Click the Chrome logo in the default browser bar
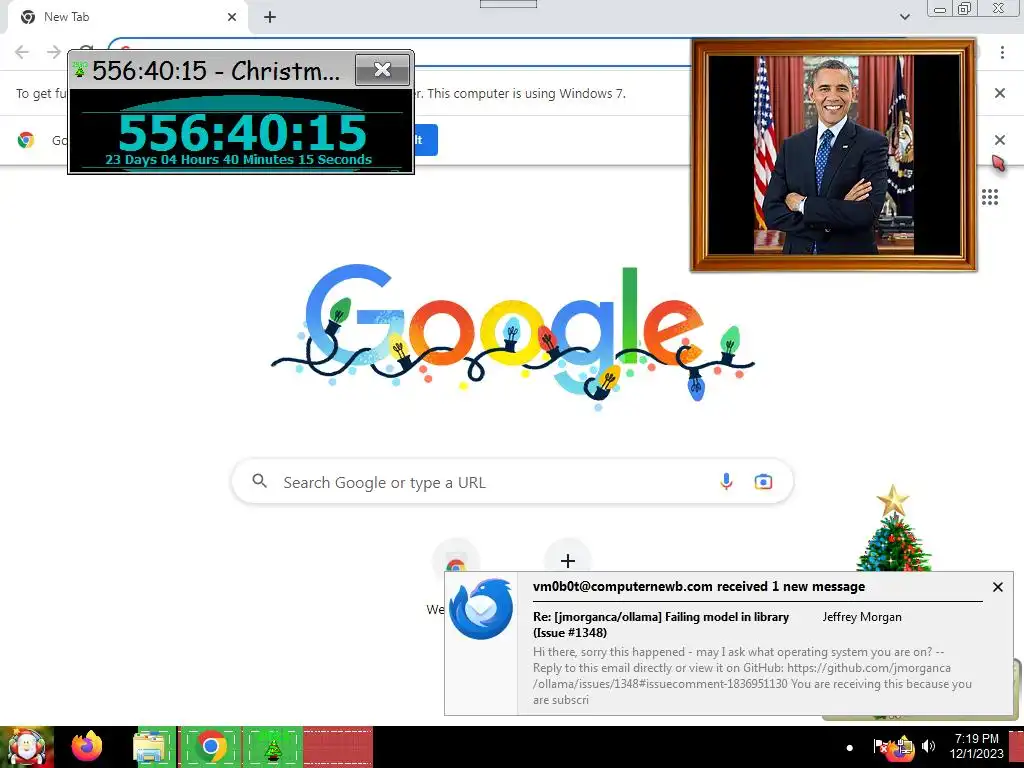The height and width of the screenshot is (768, 1024). click(x=26, y=140)
